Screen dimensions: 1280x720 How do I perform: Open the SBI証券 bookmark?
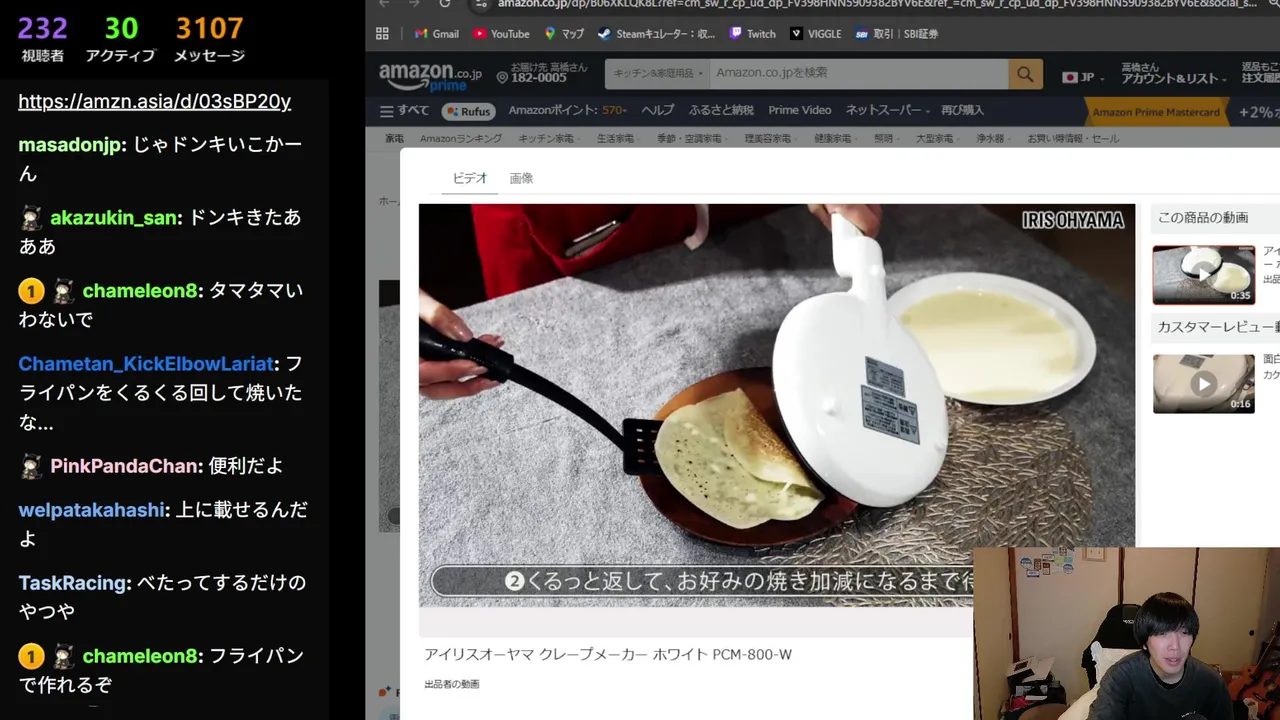coord(897,34)
